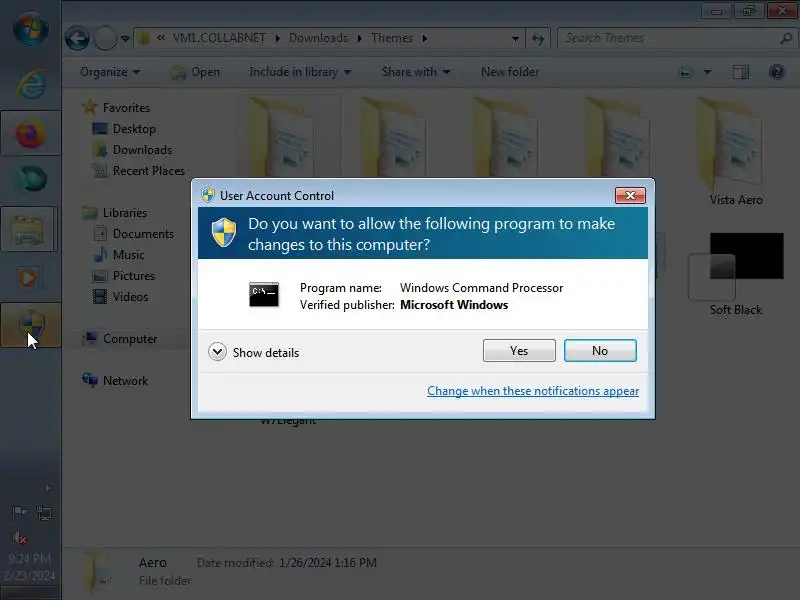The width and height of the screenshot is (800, 600).
Task: Open Share with dropdown
Action: click(x=416, y=72)
